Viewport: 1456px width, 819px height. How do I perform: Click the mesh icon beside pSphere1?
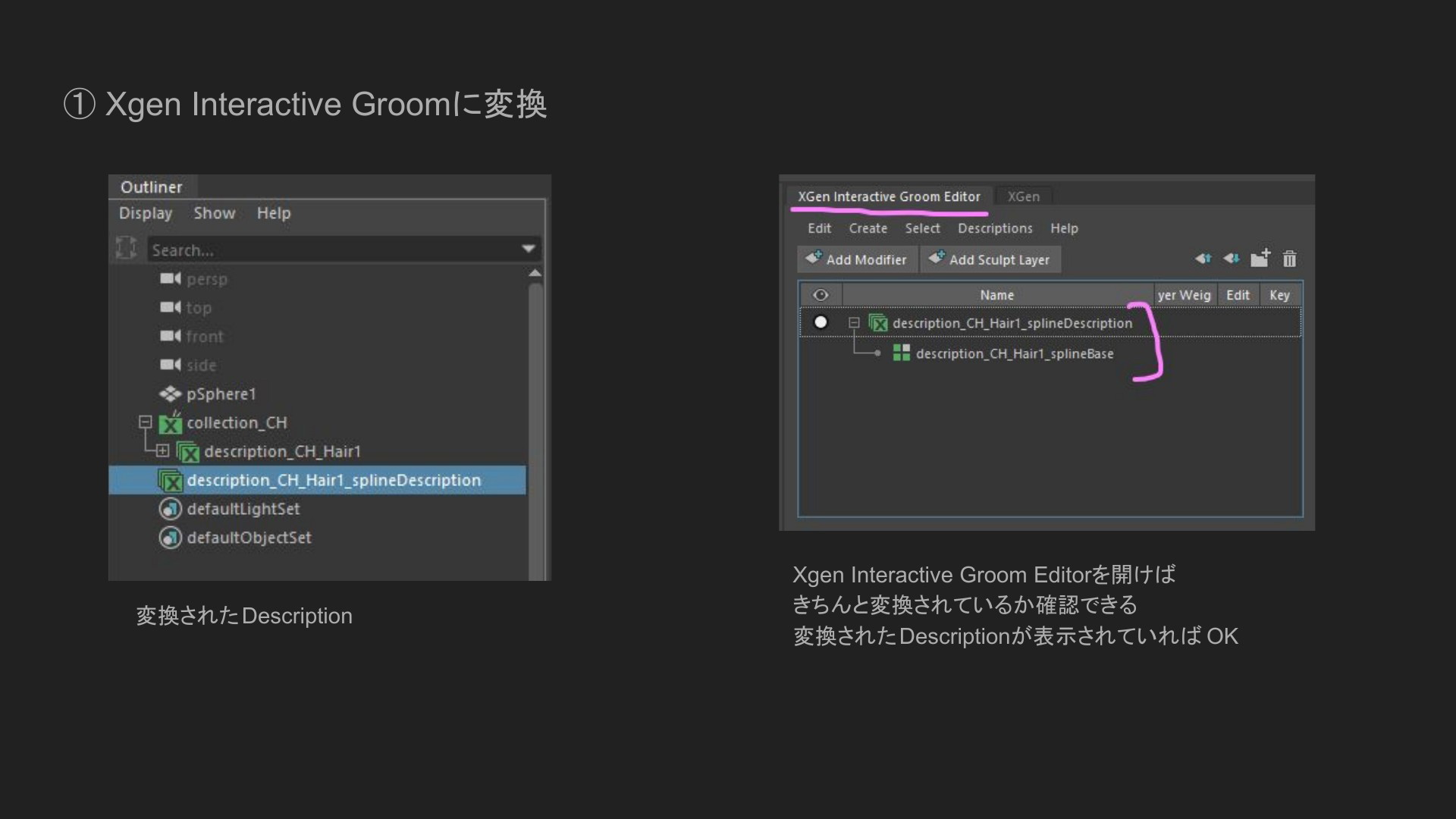(170, 394)
